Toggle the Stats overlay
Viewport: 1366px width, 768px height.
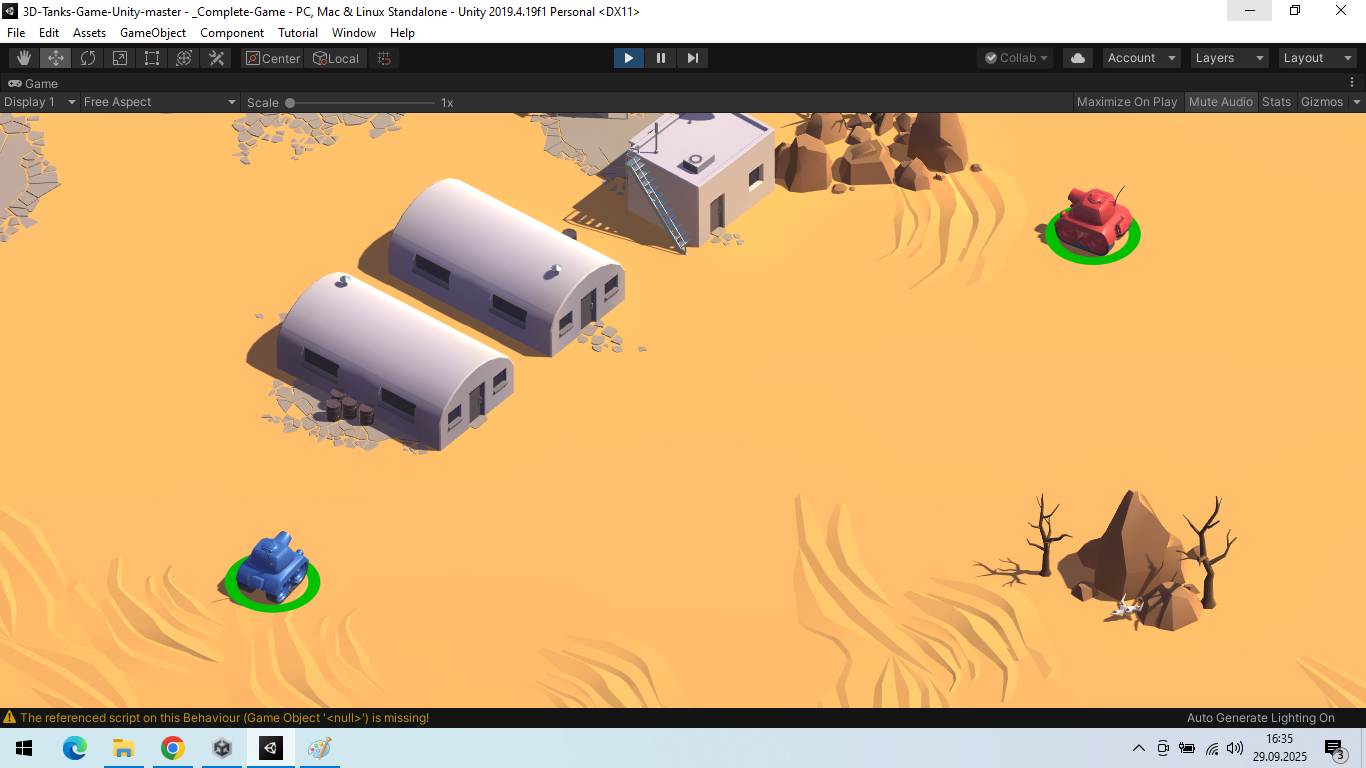[x=1276, y=102]
